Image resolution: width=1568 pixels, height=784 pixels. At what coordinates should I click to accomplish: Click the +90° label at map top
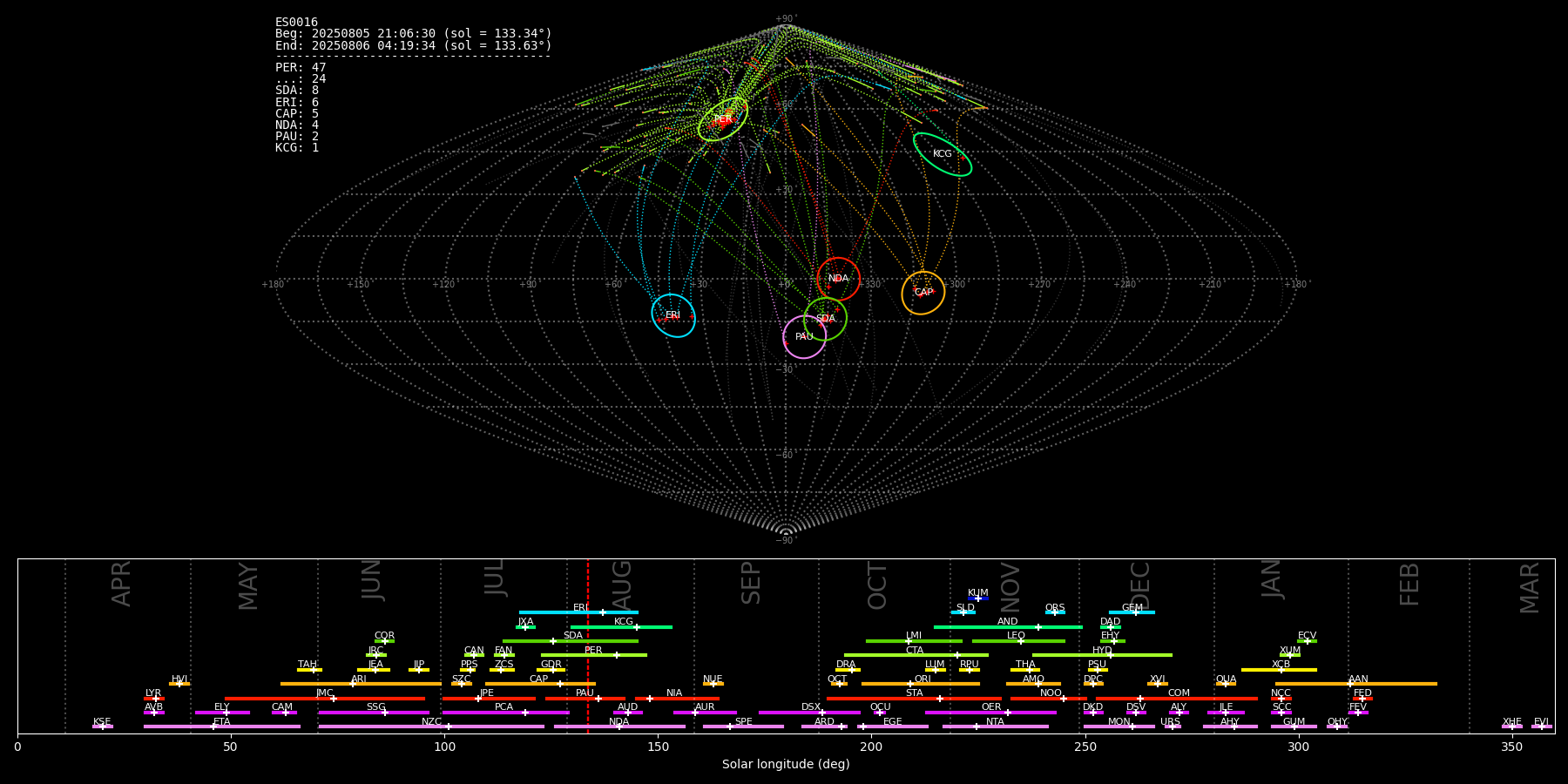786,19
